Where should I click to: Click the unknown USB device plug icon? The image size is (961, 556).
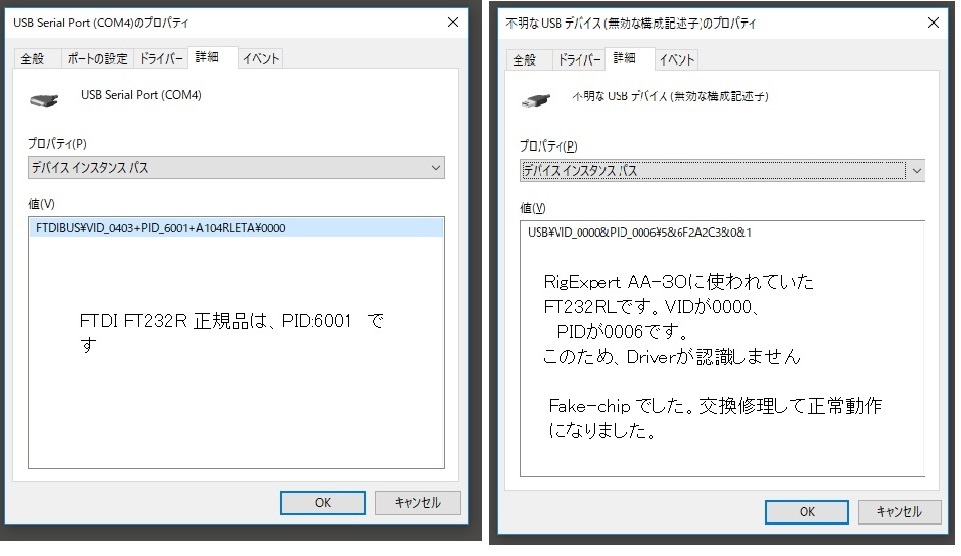point(536,100)
